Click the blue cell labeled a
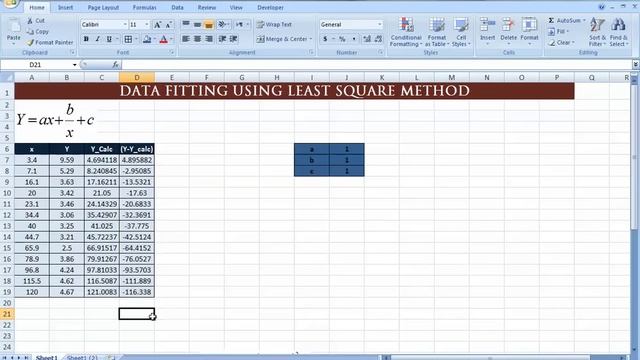 [311, 149]
